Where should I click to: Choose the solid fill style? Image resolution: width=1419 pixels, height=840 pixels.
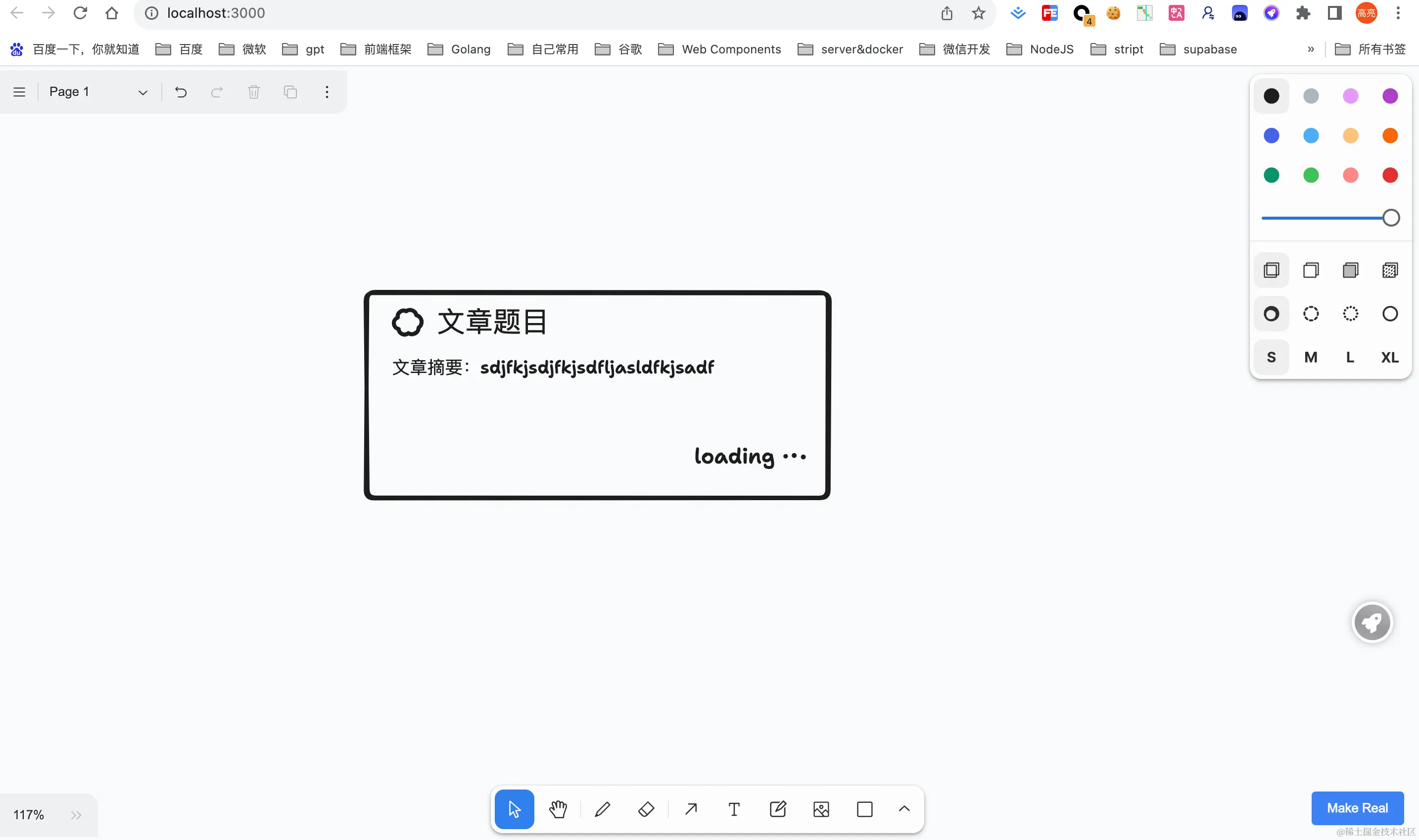tap(1350, 270)
